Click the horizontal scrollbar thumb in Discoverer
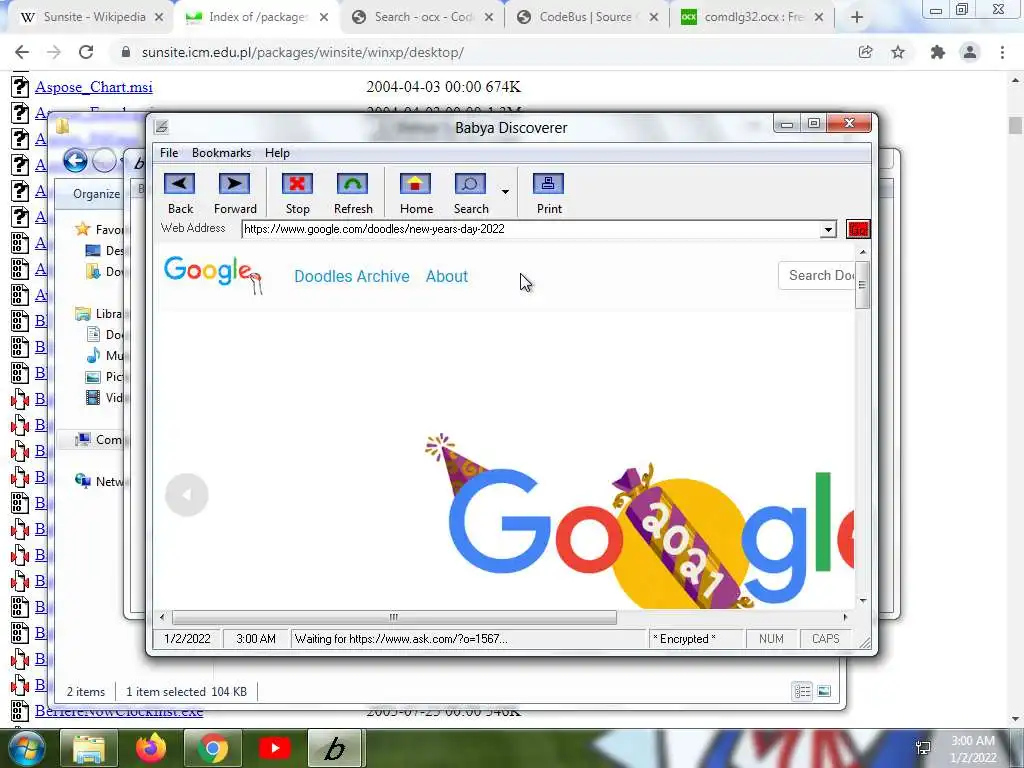Viewport: 1024px width, 768px height. 394,617
